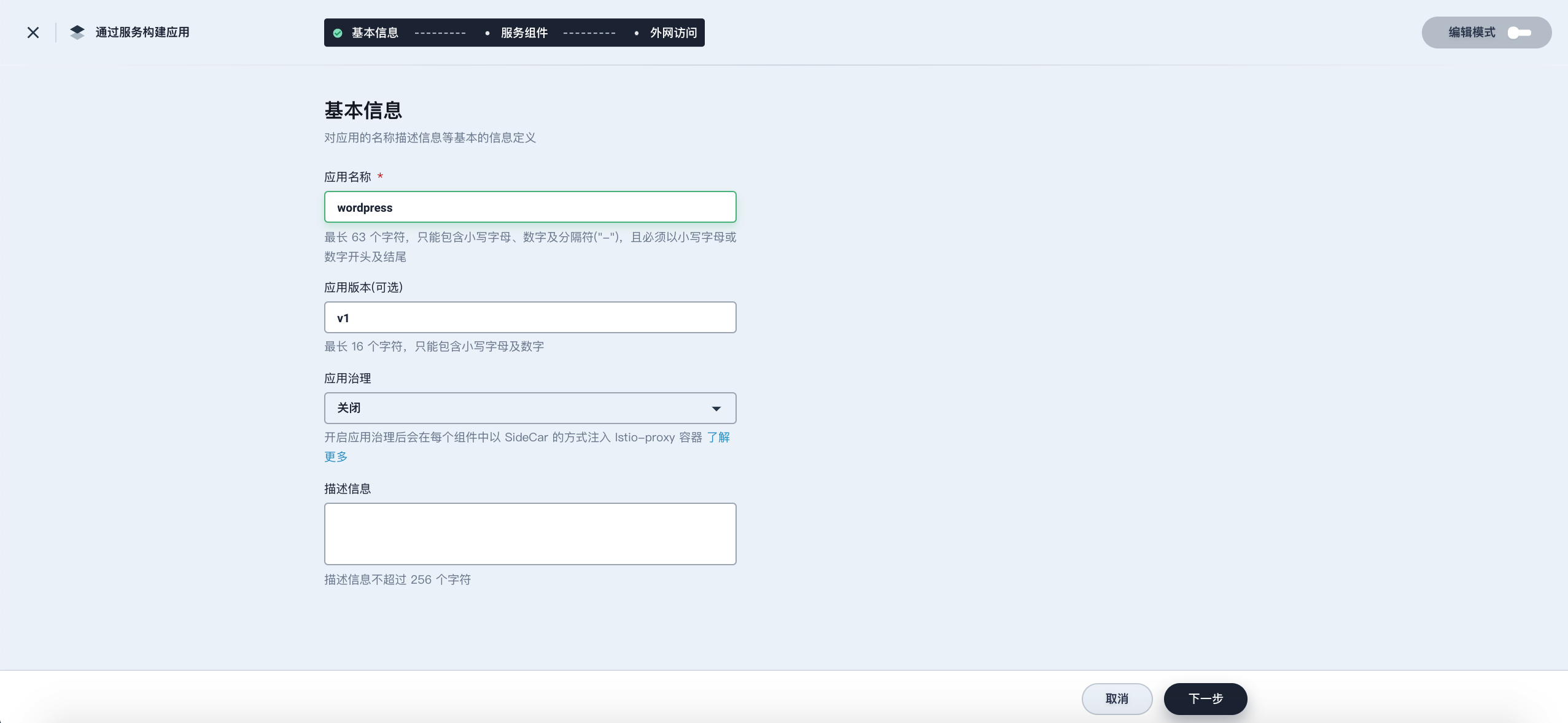Click the 通过服务构建应用 title text

(x=142, y=33)
